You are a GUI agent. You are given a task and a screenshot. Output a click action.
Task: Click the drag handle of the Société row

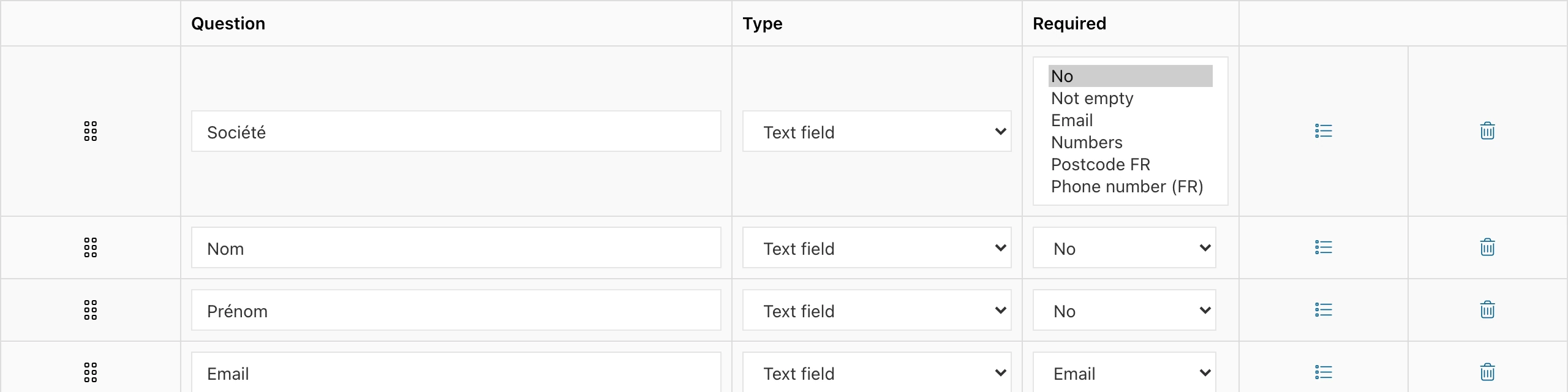[x=91, y=131]
